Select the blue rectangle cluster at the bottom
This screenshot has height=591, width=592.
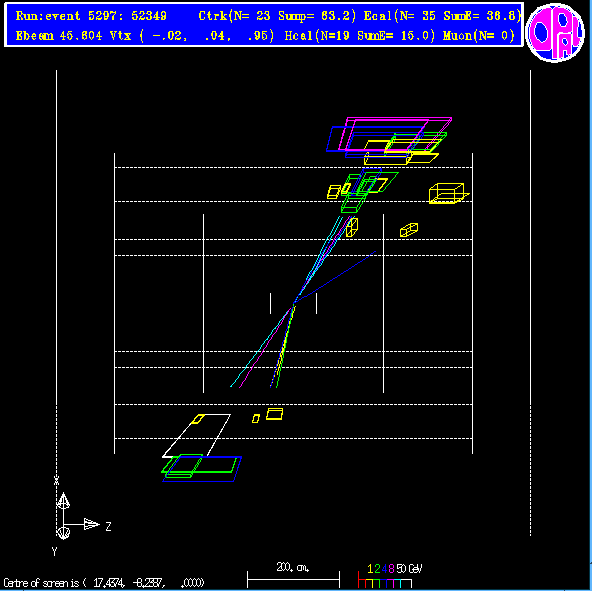202,469
